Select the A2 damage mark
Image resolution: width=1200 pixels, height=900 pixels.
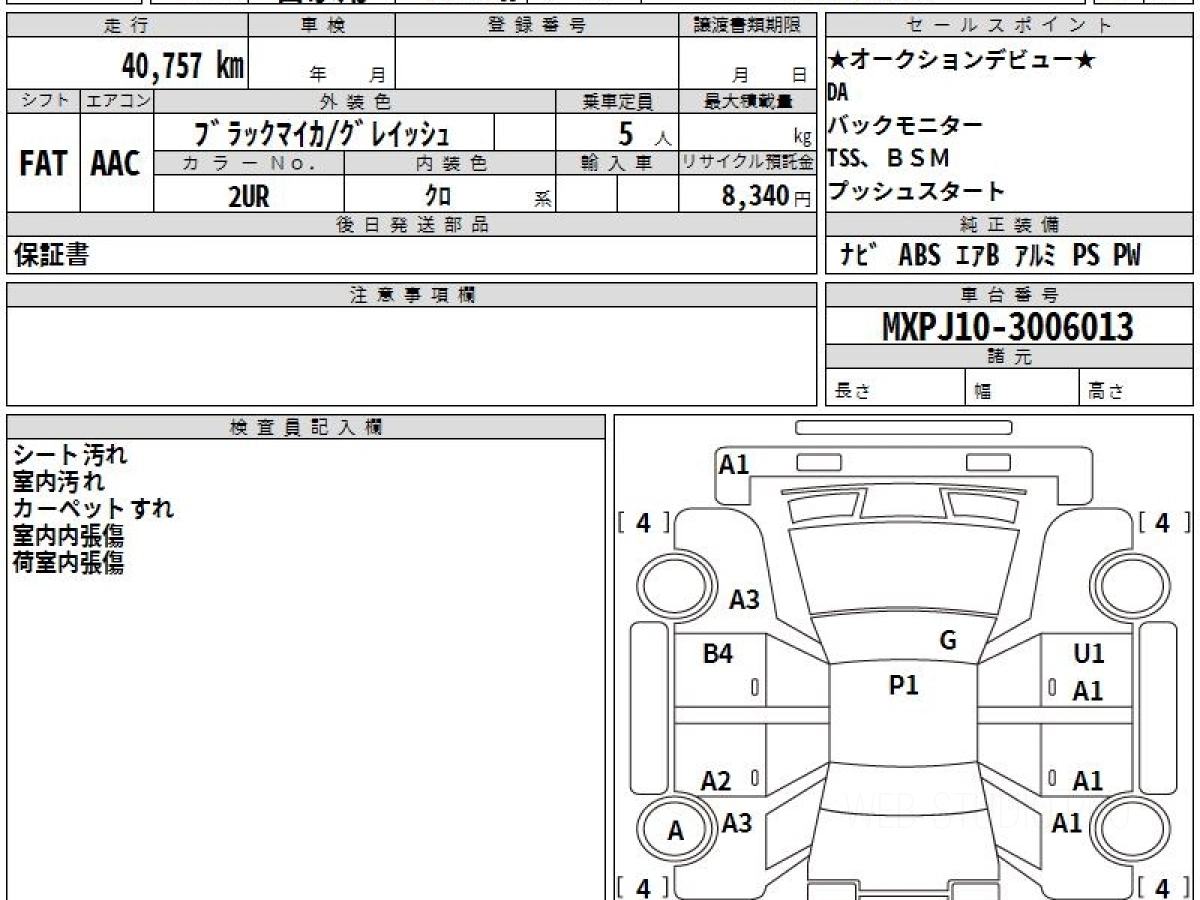(716, 782)
